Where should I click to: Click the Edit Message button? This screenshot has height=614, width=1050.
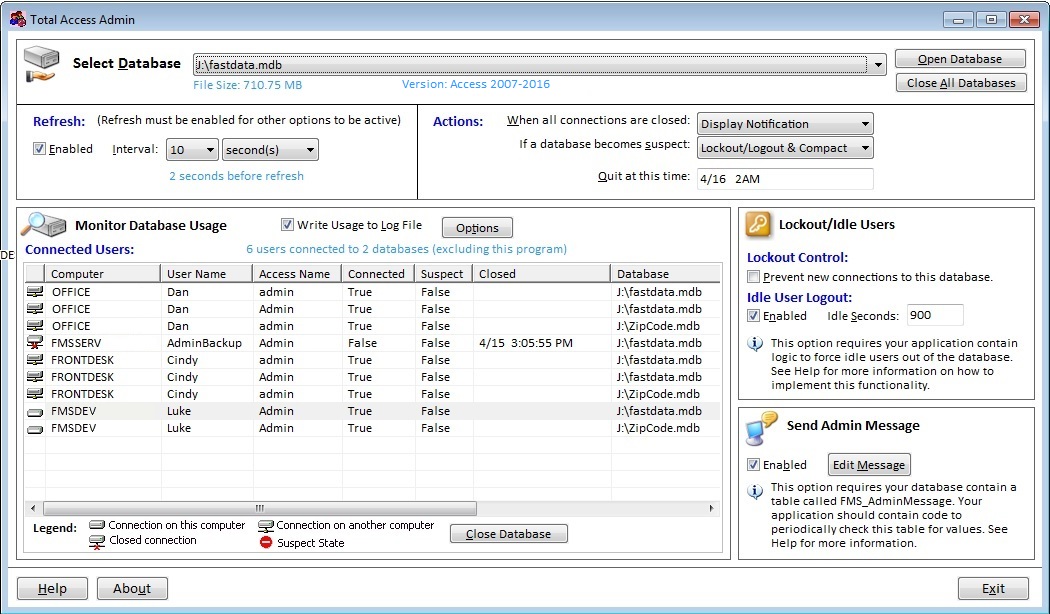pos(868,464)
